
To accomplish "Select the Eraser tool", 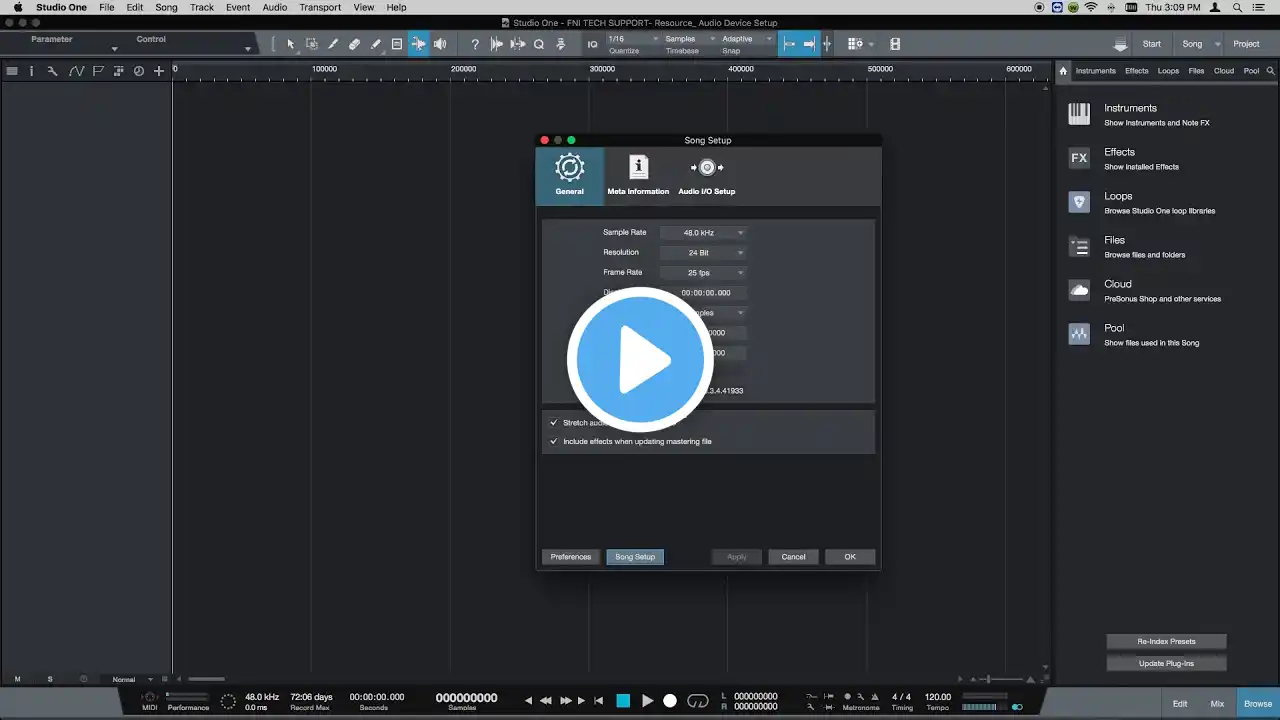I will coord(354,44).
